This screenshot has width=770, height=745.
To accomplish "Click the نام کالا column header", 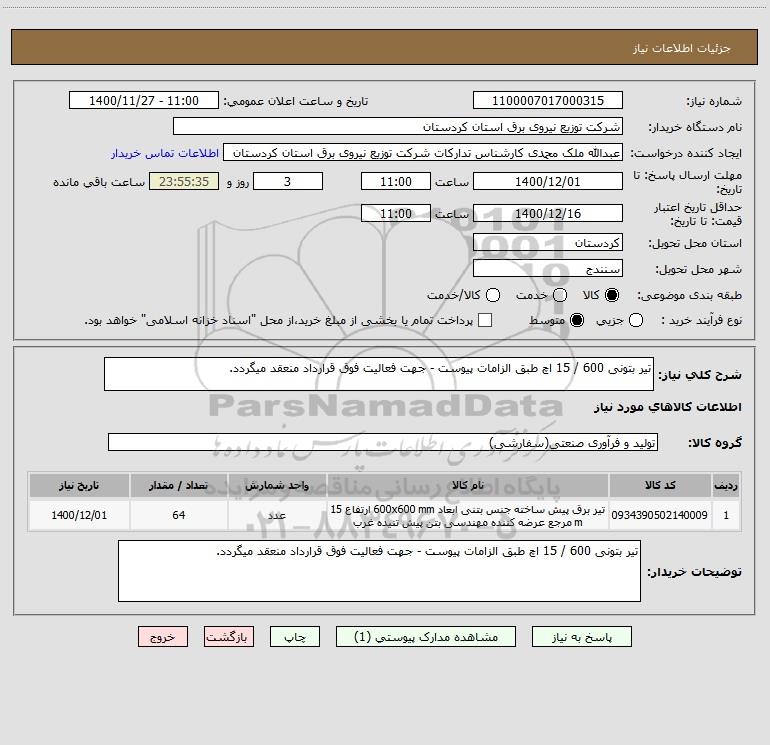I will coord(468,486).
